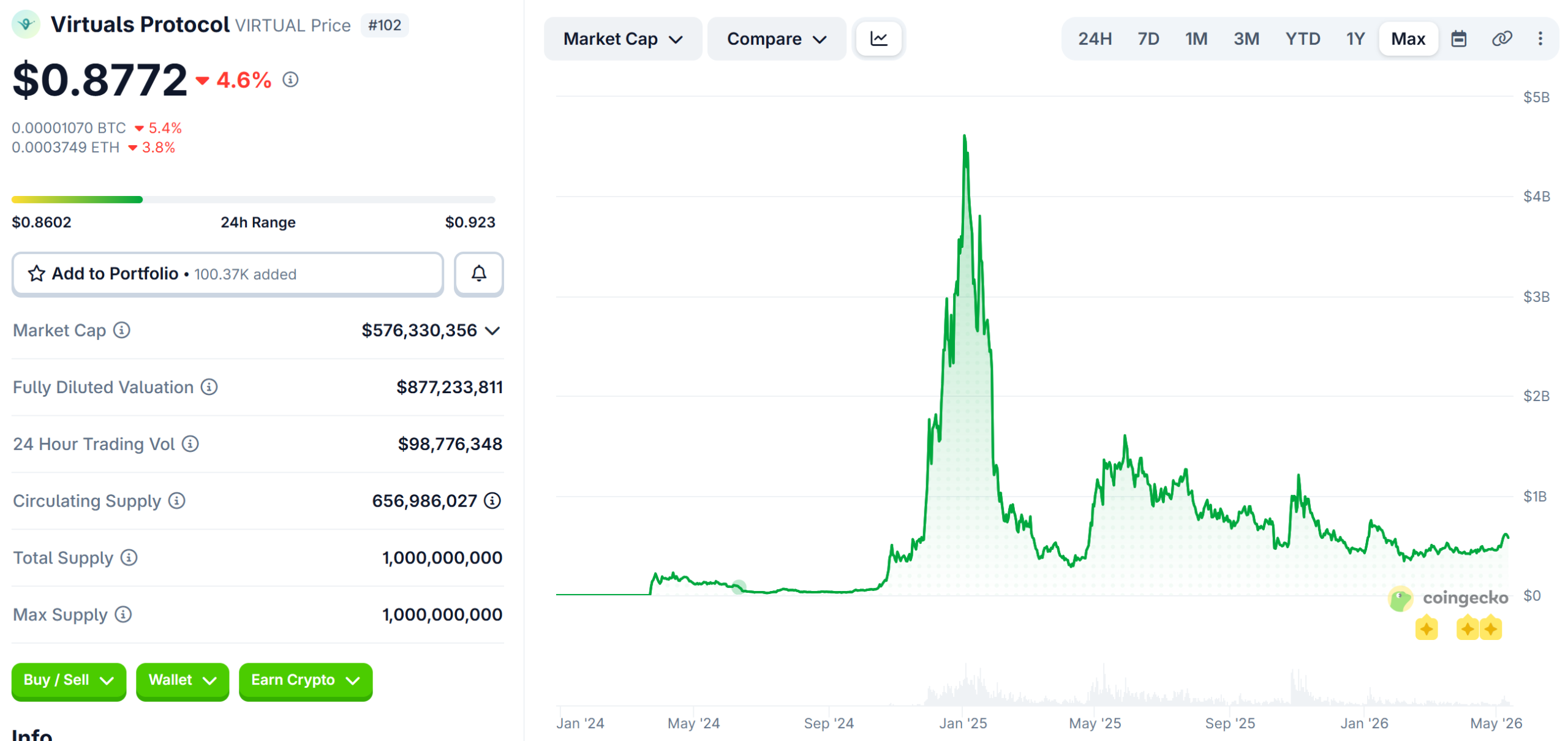
Task: Open Market Cap info icon
Action: coord(122,330)
